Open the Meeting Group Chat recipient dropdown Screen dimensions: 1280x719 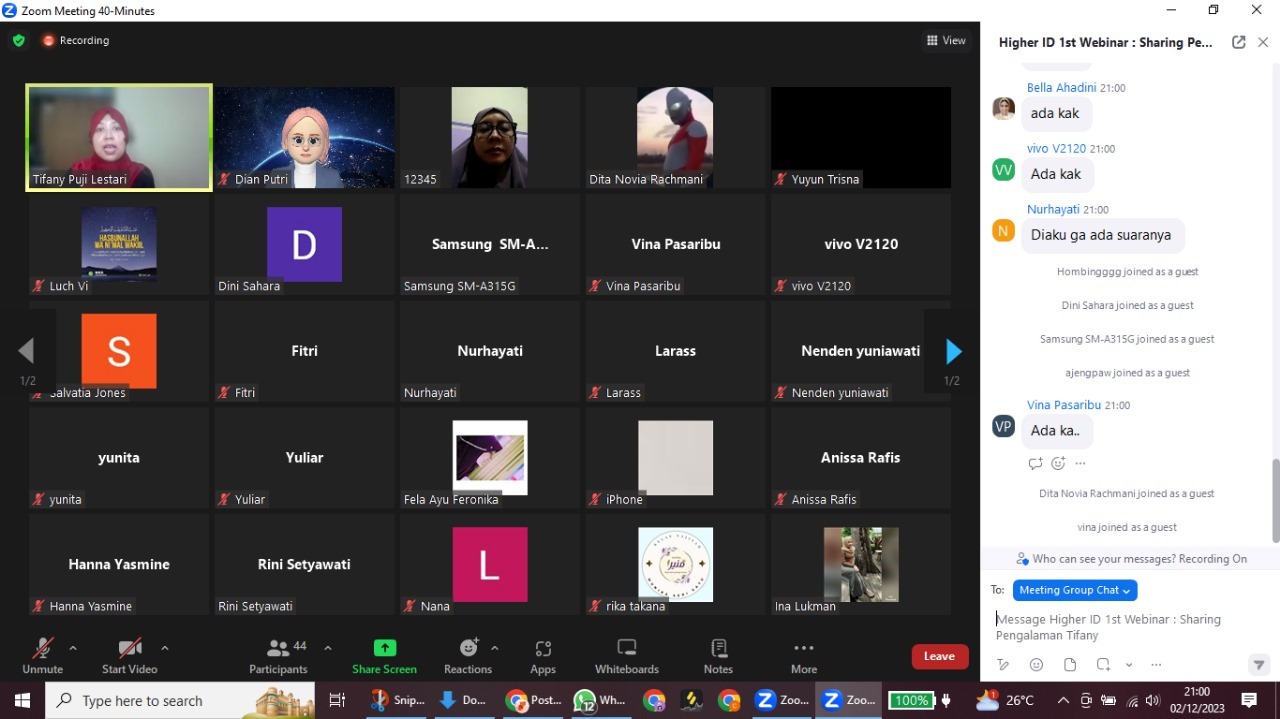coord(1074,590)
